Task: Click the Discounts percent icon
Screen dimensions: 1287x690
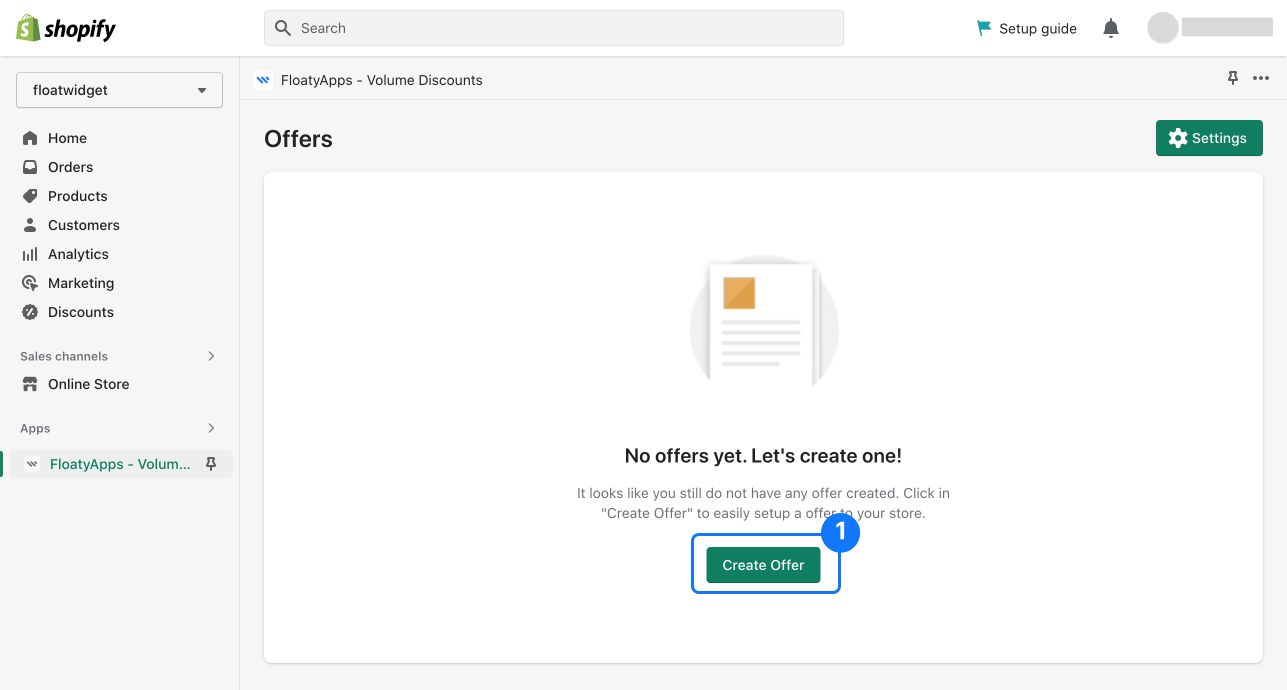Action: pos(30,312)
